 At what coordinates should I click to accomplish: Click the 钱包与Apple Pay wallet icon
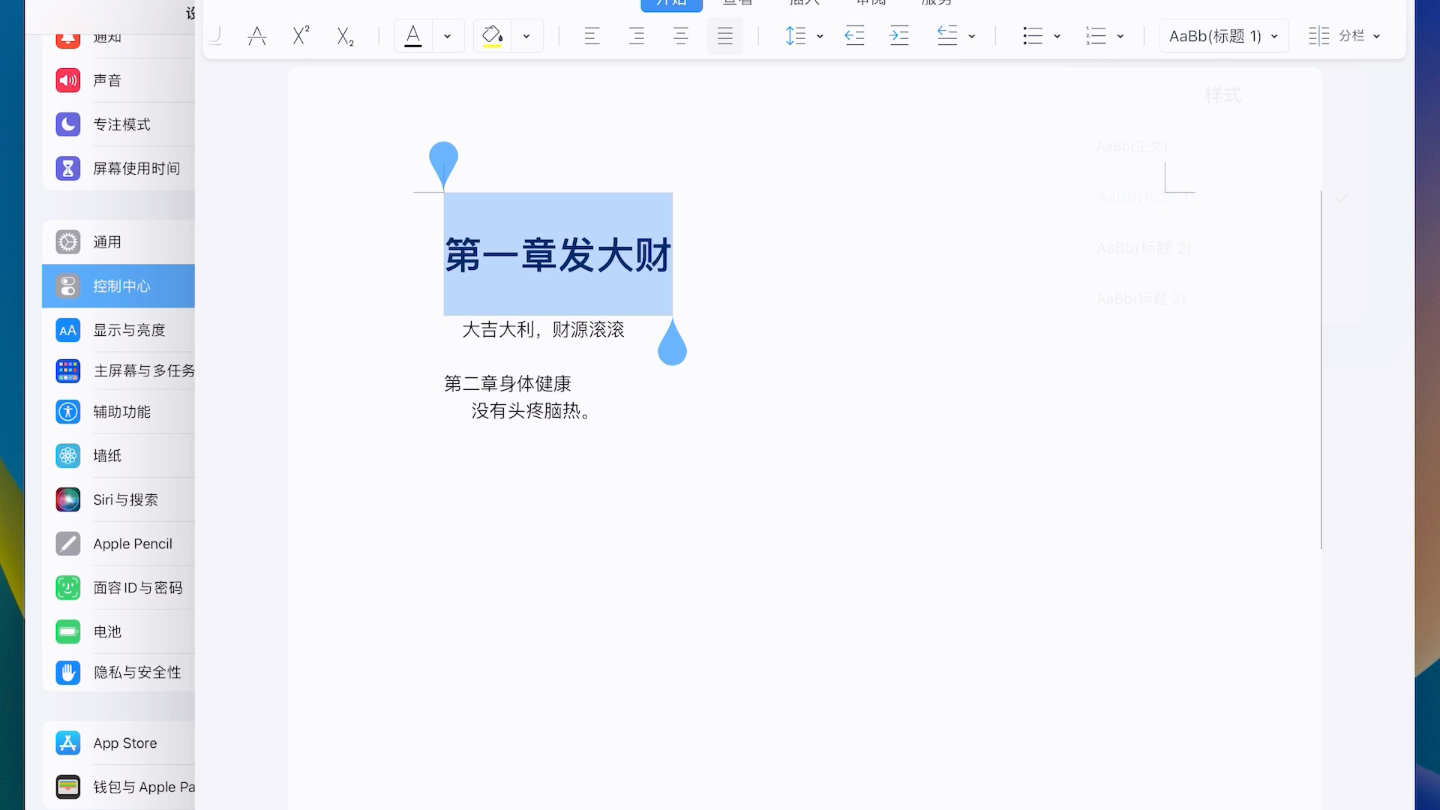[x=68, y=787]
